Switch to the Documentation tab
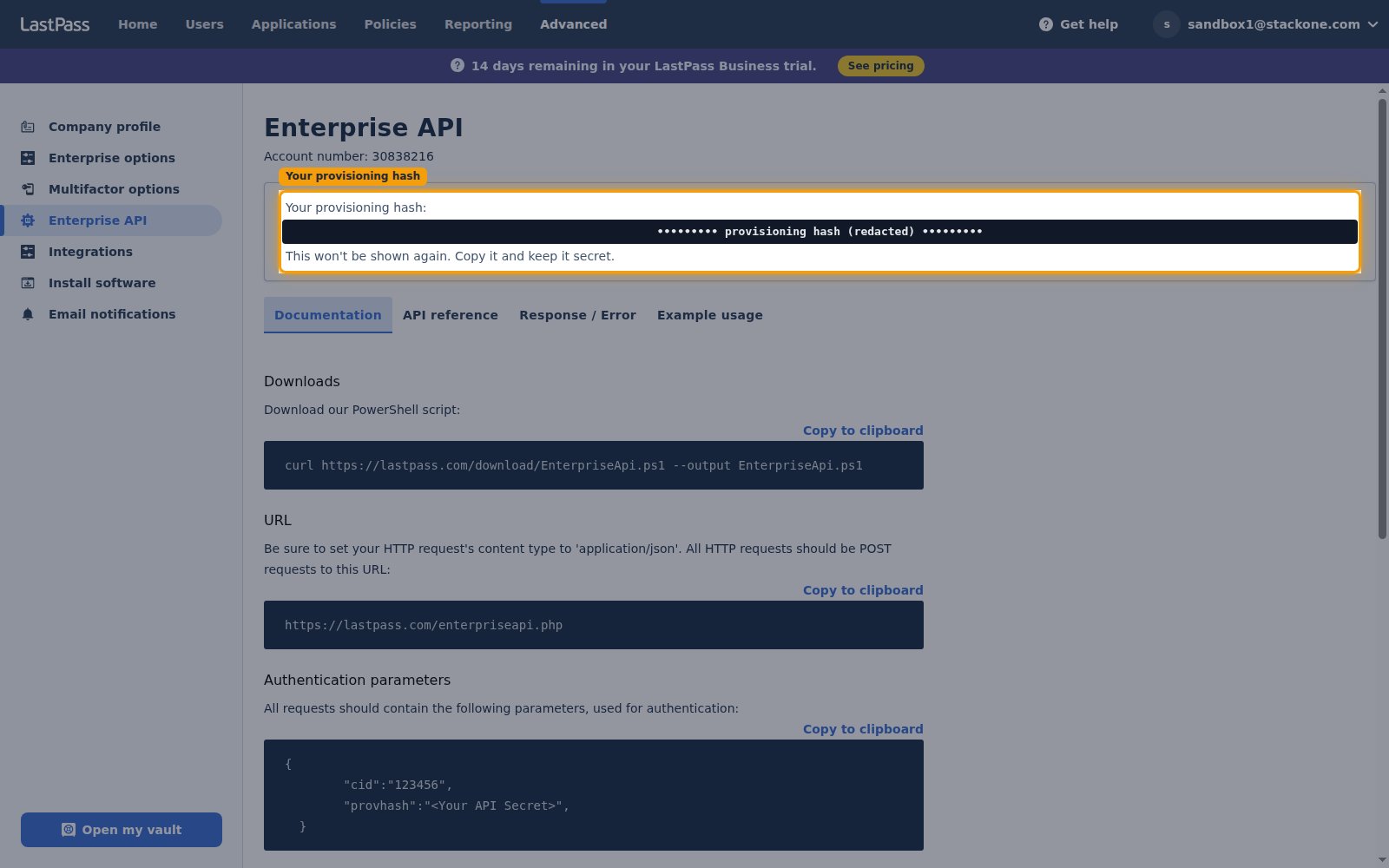 coord(328,315)
